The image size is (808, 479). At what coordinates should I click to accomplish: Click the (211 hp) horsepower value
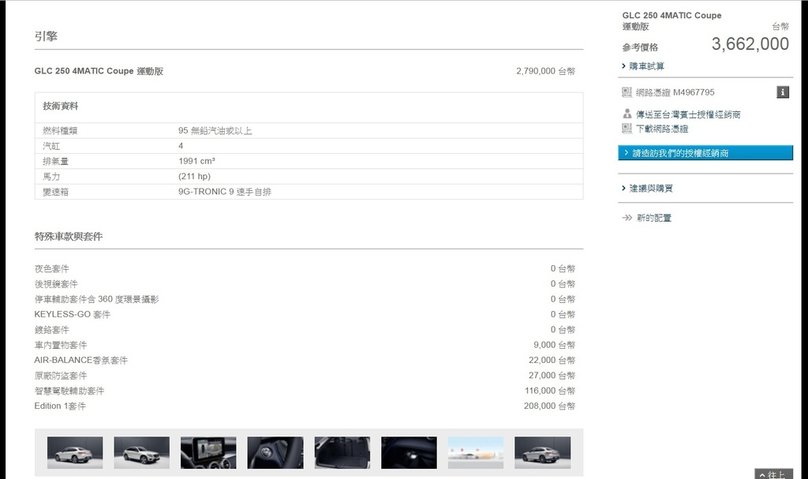point(194,177)
